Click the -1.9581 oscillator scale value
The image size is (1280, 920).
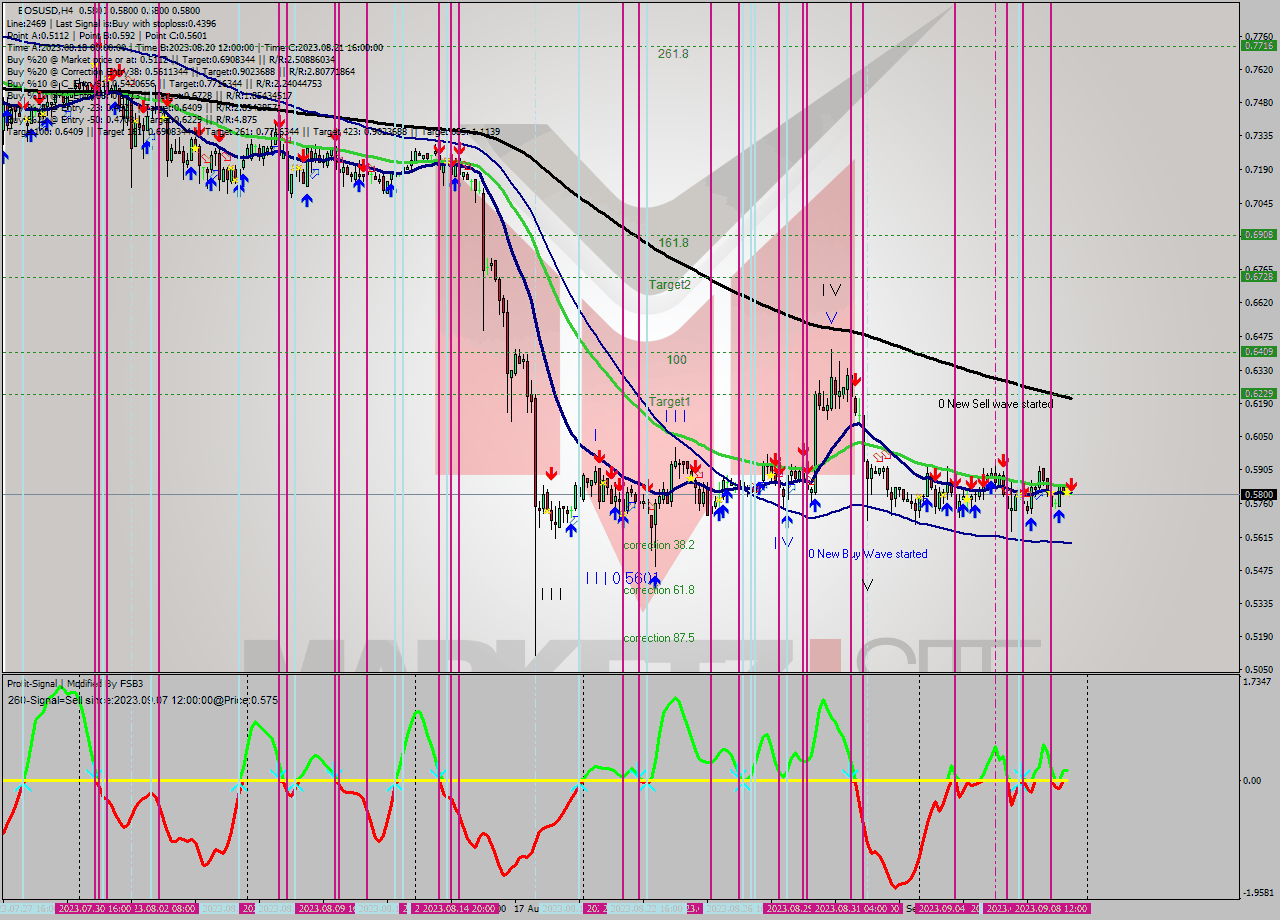pyautogui.click(x=1258, y=893)
